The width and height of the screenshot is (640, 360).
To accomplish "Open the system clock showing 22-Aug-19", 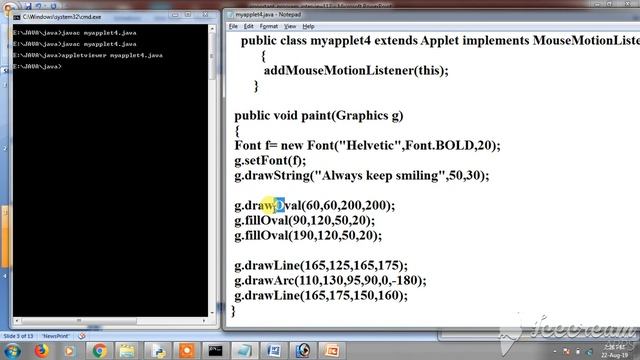I will click(614, 351).
